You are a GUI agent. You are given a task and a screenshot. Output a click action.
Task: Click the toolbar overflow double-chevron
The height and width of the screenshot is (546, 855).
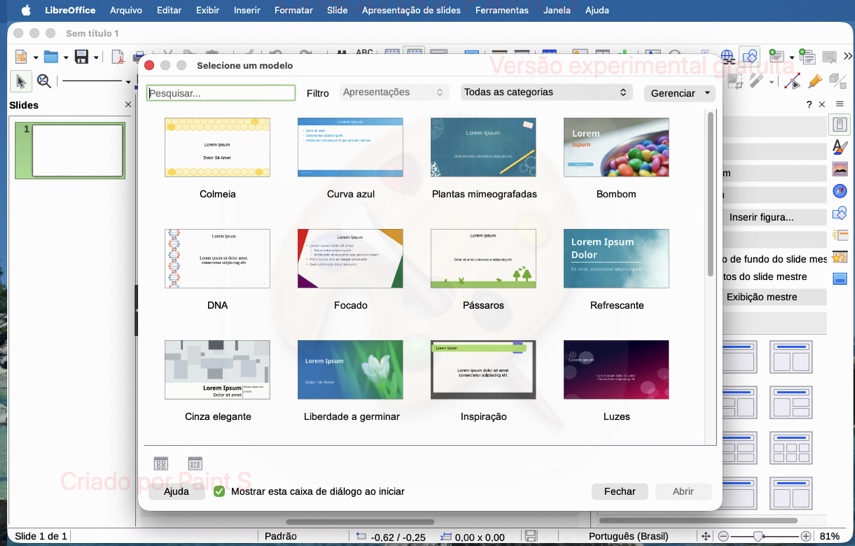(x=847, y=56)
